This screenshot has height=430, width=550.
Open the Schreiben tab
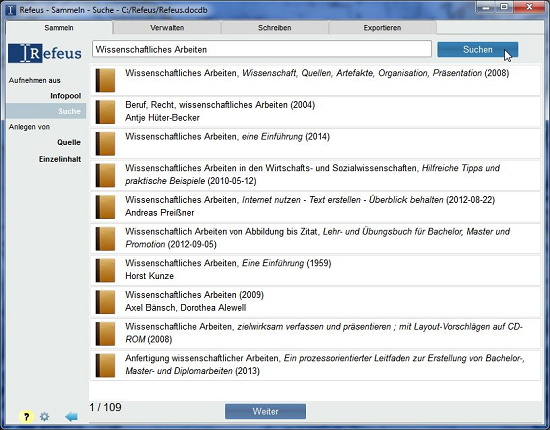click(x=275, y=28)
